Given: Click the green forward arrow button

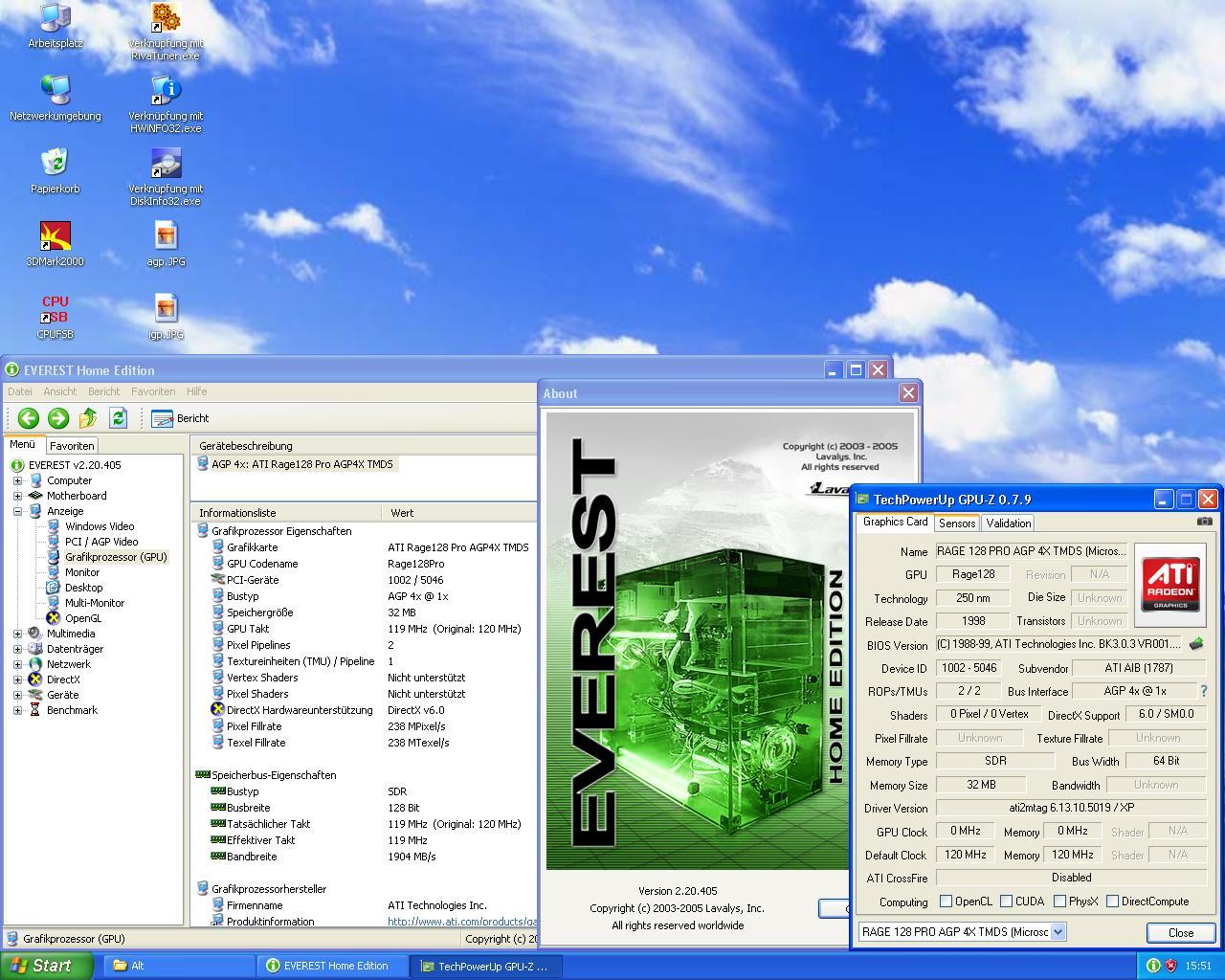Looking at the screenshot, I should click(x=58, y=418).
